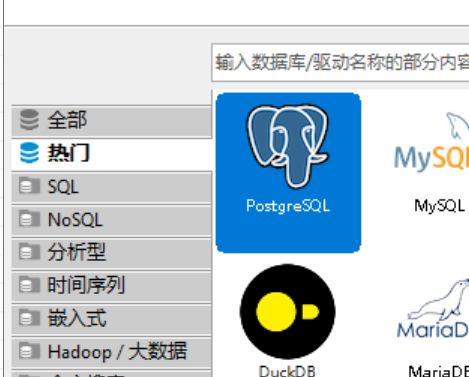
Task: Click the 嵌入式 category folder icon
Action: (29, 318)
